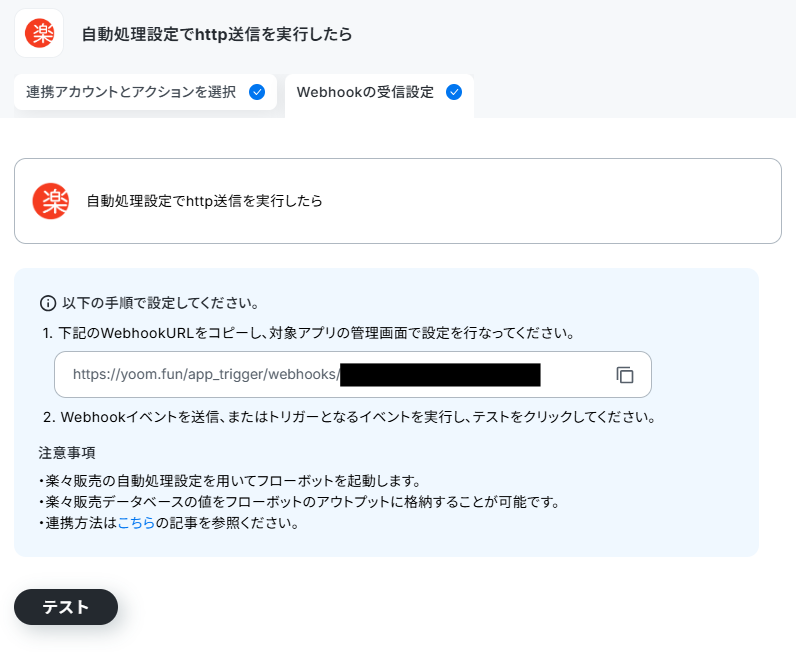Click the blacked-out part of the Webhook URL
This screenshot has width=796, height=652.
pyautogui.click(x=440, y=375)
